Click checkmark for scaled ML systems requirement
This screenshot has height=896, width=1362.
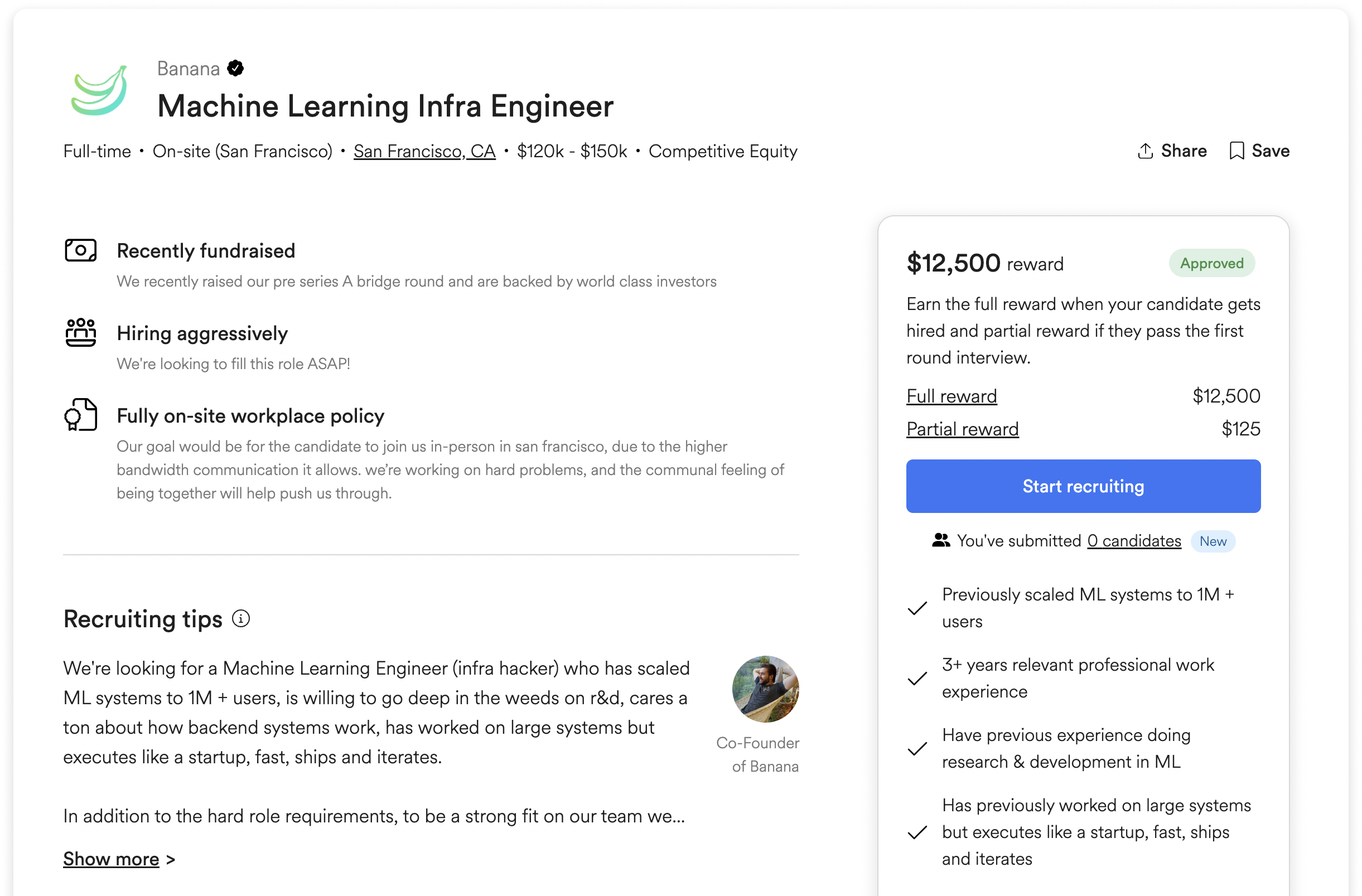click(x=917, y=608)
